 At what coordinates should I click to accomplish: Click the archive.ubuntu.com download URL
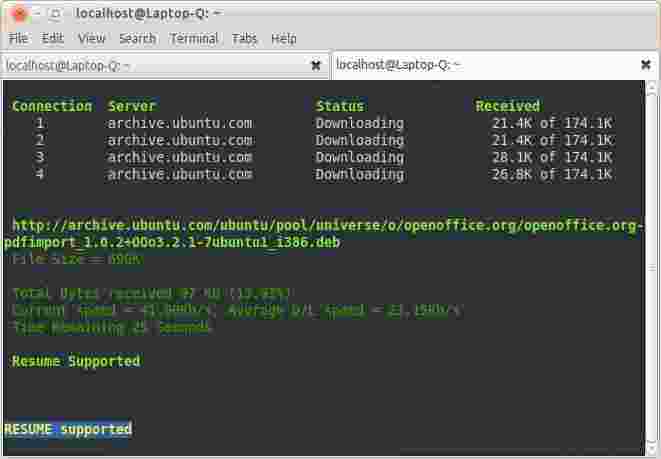tap(326, 225)
